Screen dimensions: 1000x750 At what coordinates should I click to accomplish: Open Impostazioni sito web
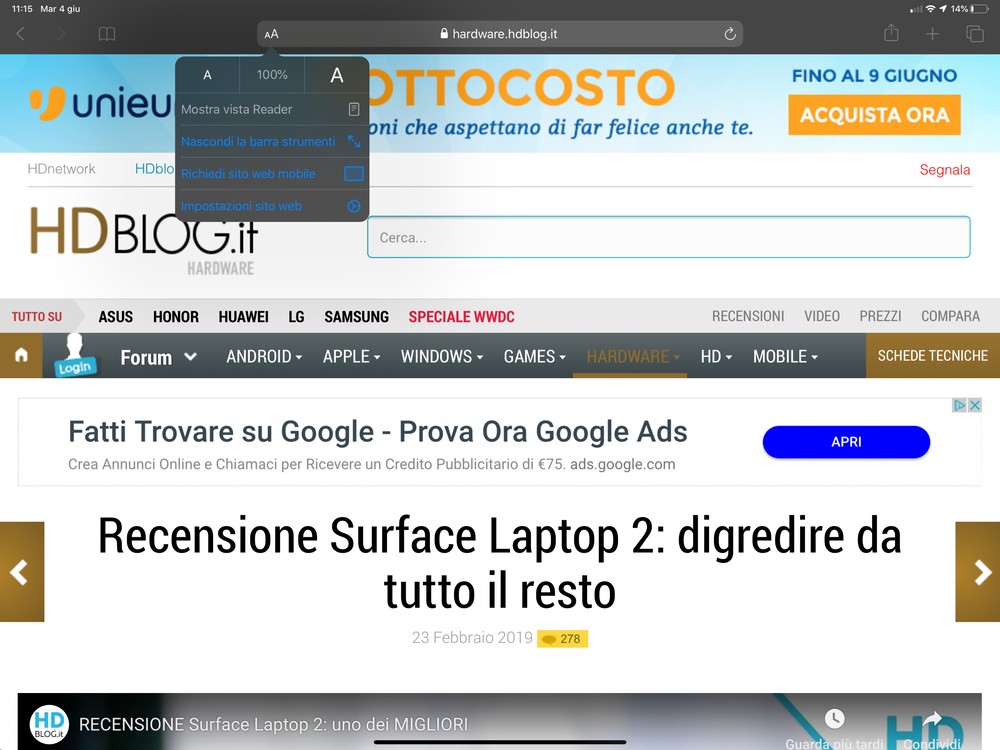coord(272,206)
